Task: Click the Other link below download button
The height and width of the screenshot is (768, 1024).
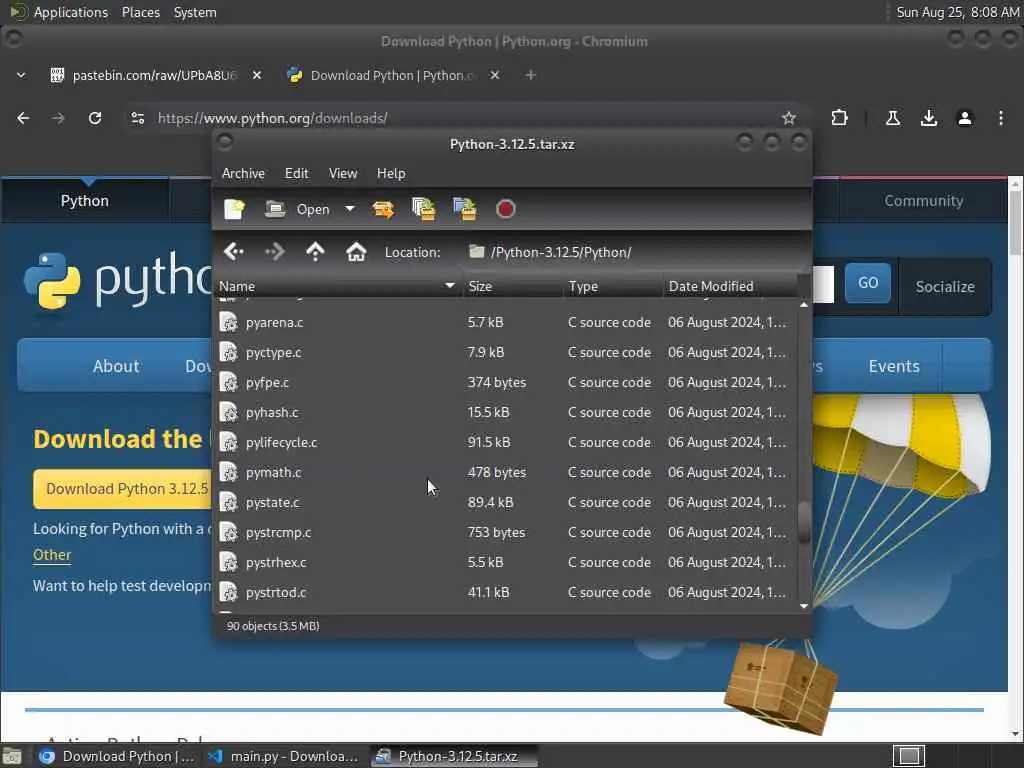Action: (52, 554)
